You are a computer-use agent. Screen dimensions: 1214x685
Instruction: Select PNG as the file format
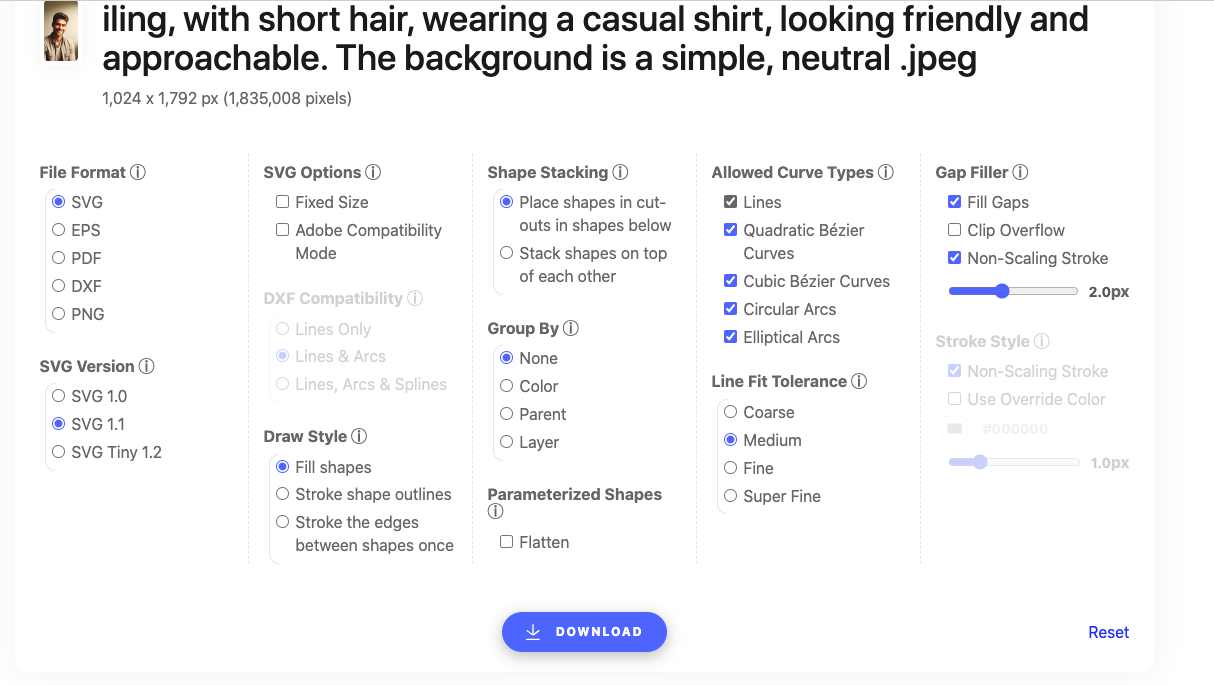(x=57, y=314)
